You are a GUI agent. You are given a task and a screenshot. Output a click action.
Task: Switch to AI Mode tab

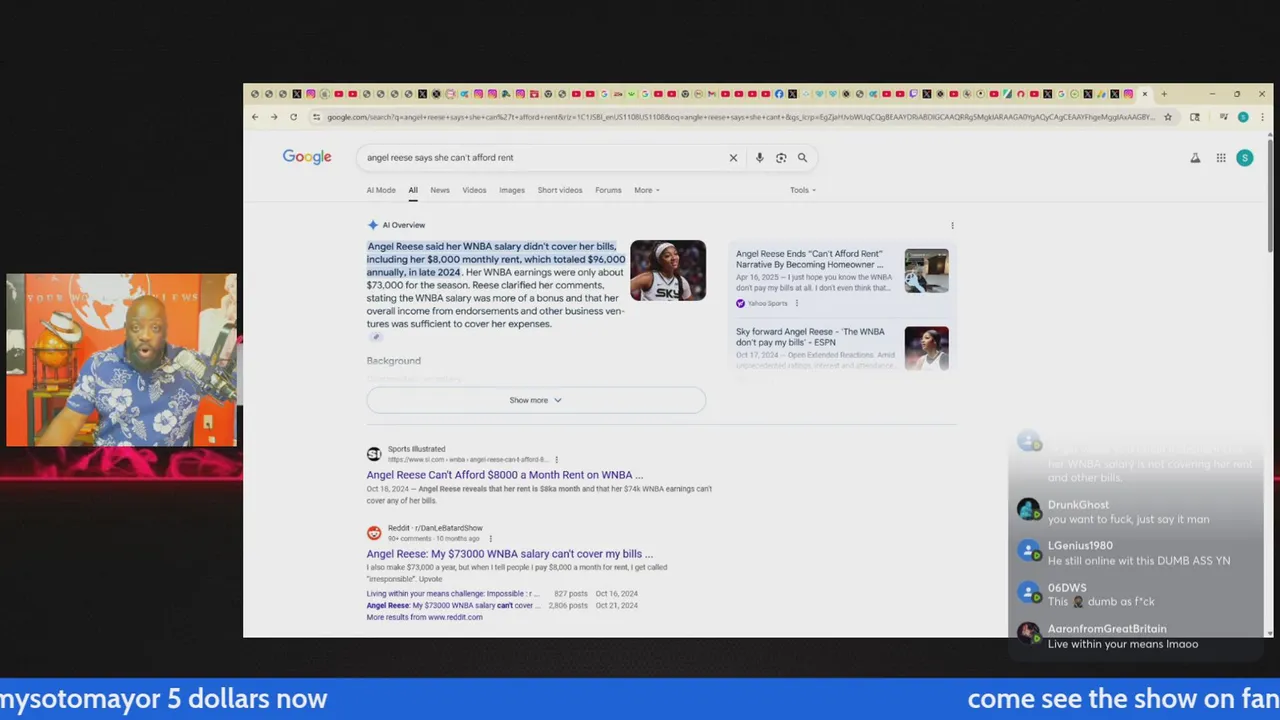(381, 190)
